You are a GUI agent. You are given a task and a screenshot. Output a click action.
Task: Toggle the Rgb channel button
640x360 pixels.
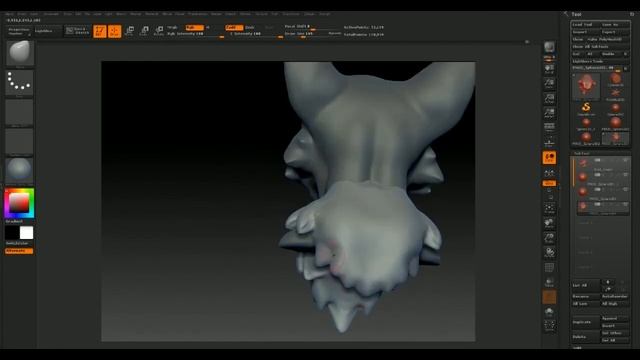(194, 27)
